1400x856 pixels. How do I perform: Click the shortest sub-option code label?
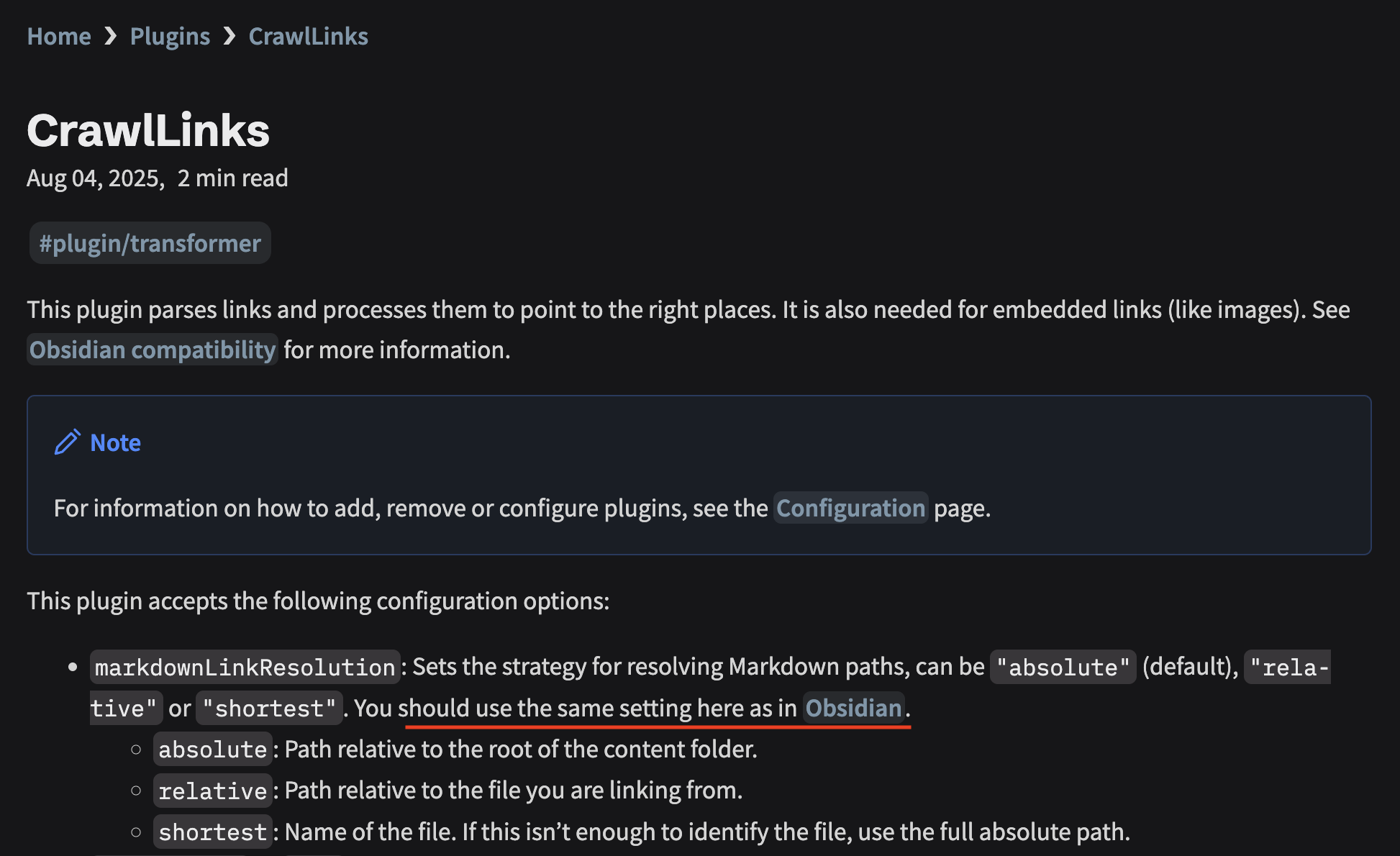pyautogui.click(x=212, y=832)
